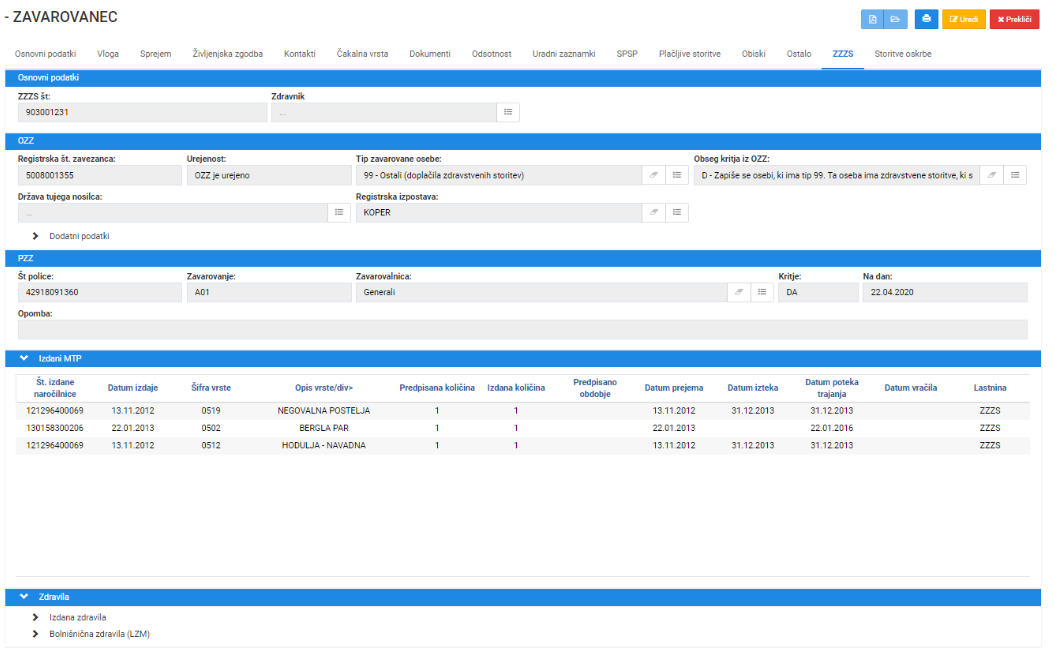Screen dimensions: 1055x655
Task: Clear Zavarovalnica field with eraser icon
Action: click(x=739, y=292)
